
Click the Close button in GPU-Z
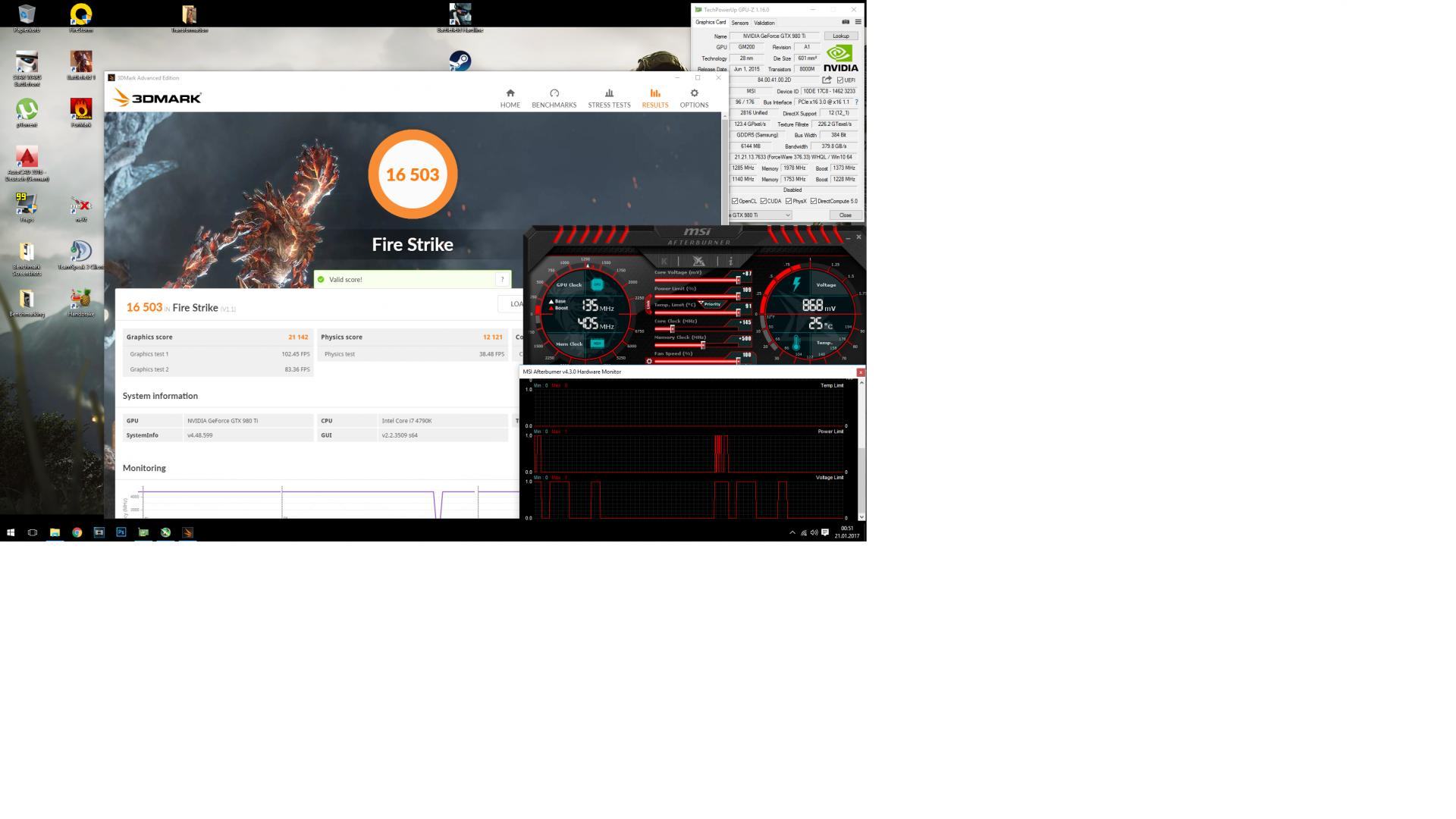pyautogui.click(x=845, y=215)
